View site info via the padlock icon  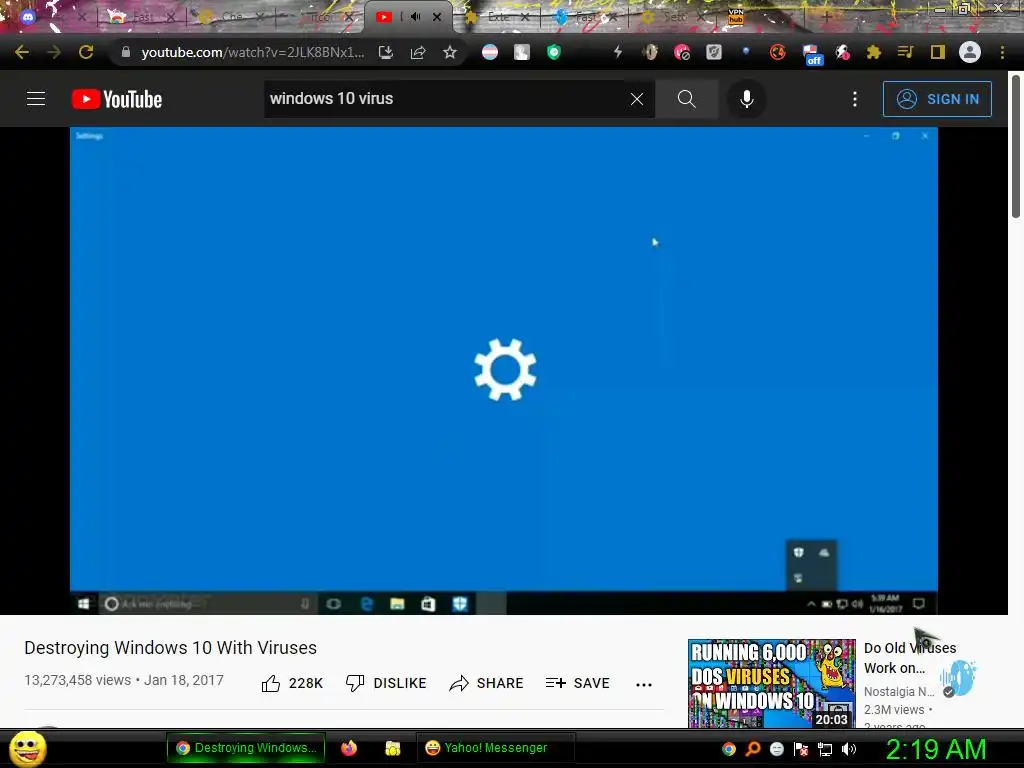pyautogui.click(x=125, y=52)
